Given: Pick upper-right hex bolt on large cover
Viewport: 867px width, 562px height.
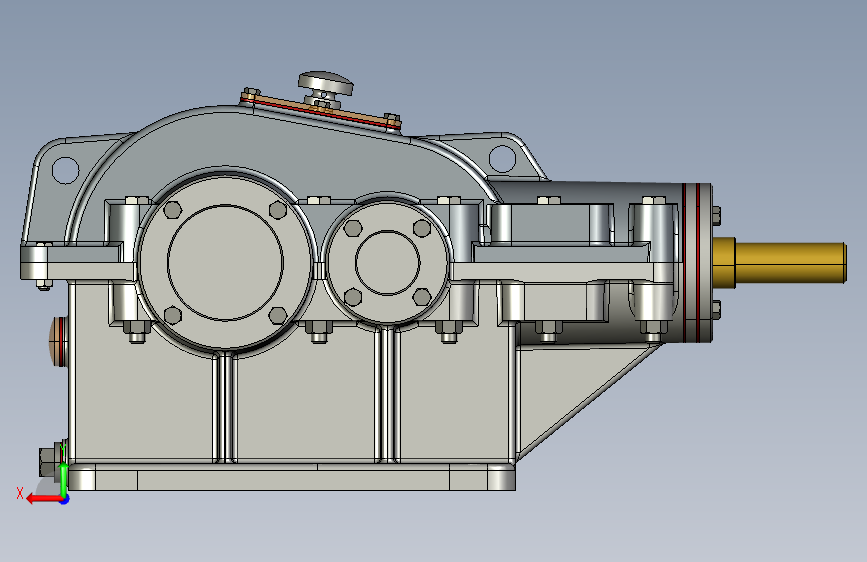Looking at the screenshot, I should [278, 210].
